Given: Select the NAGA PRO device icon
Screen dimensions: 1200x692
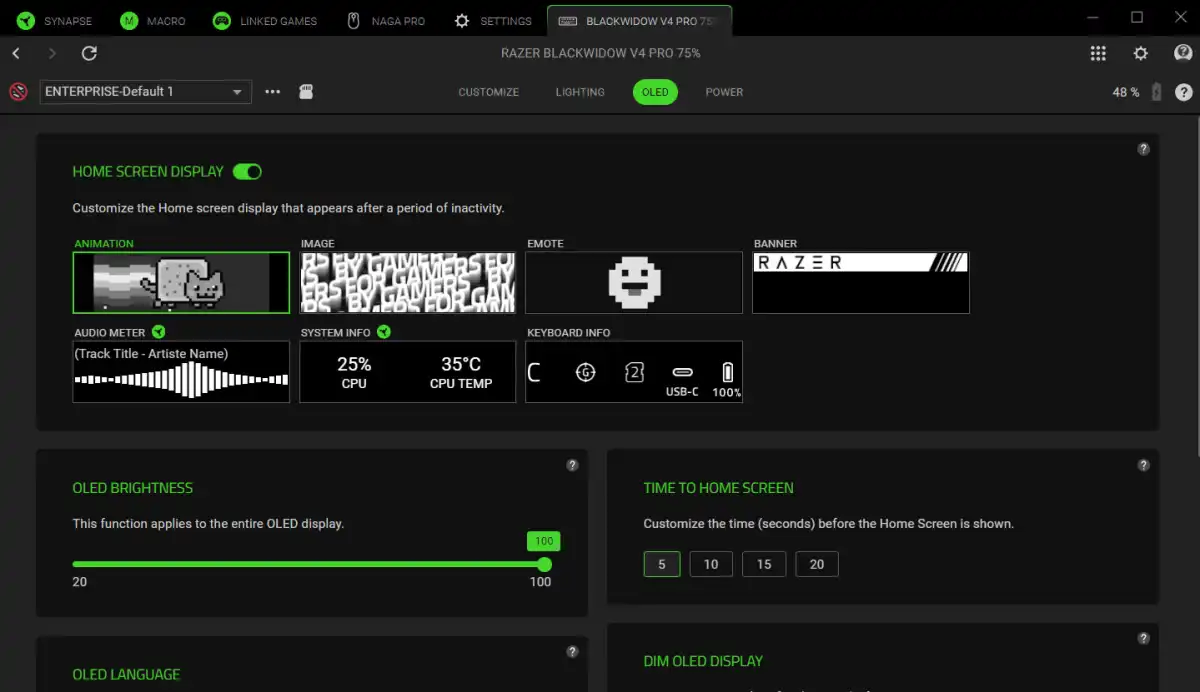Looking at the screenshot, I should 352,20.
